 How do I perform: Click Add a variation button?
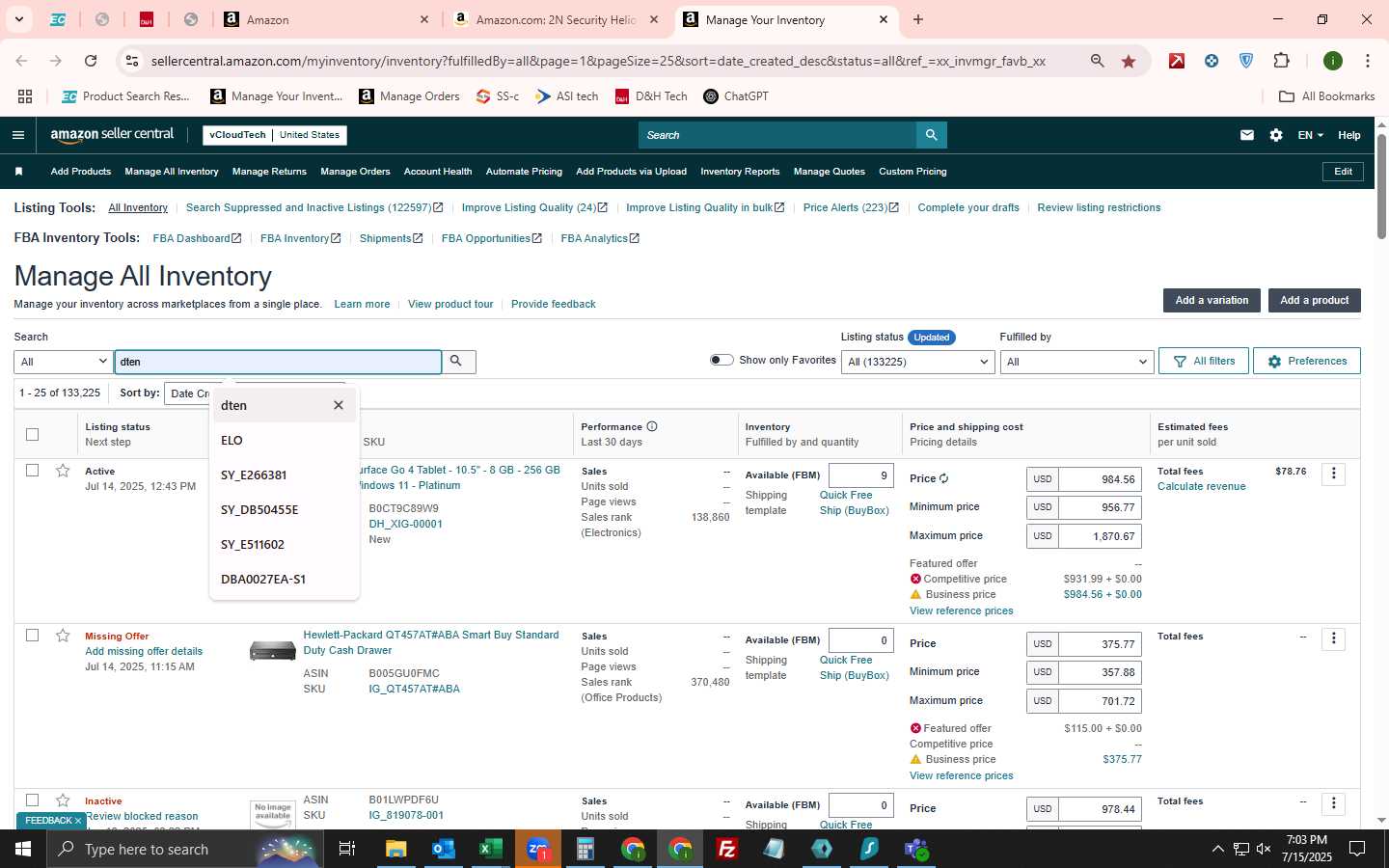(1212, 300)
